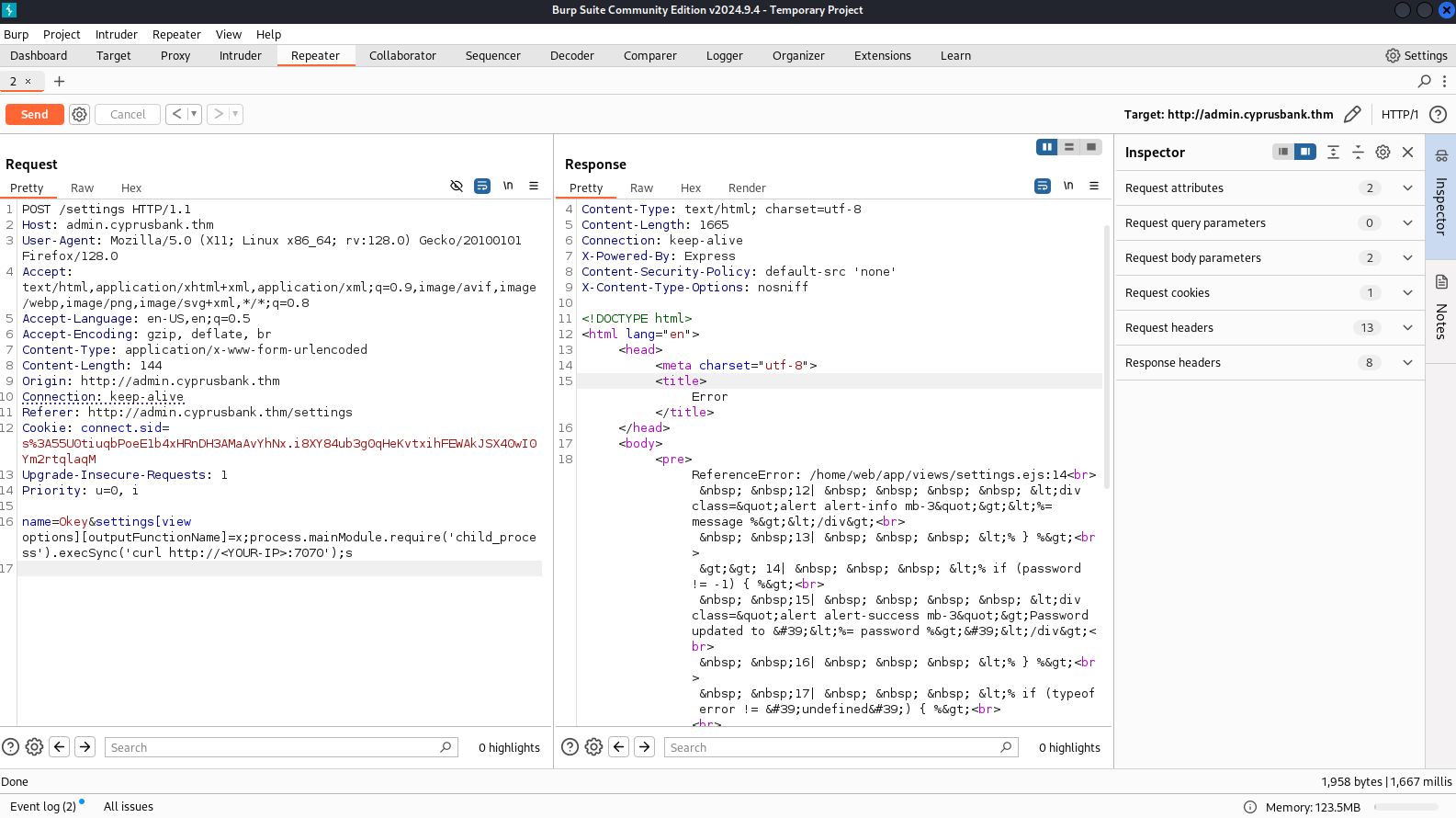
Task: Expand all Inspector sections icon
Action: tap(1333, 152)
